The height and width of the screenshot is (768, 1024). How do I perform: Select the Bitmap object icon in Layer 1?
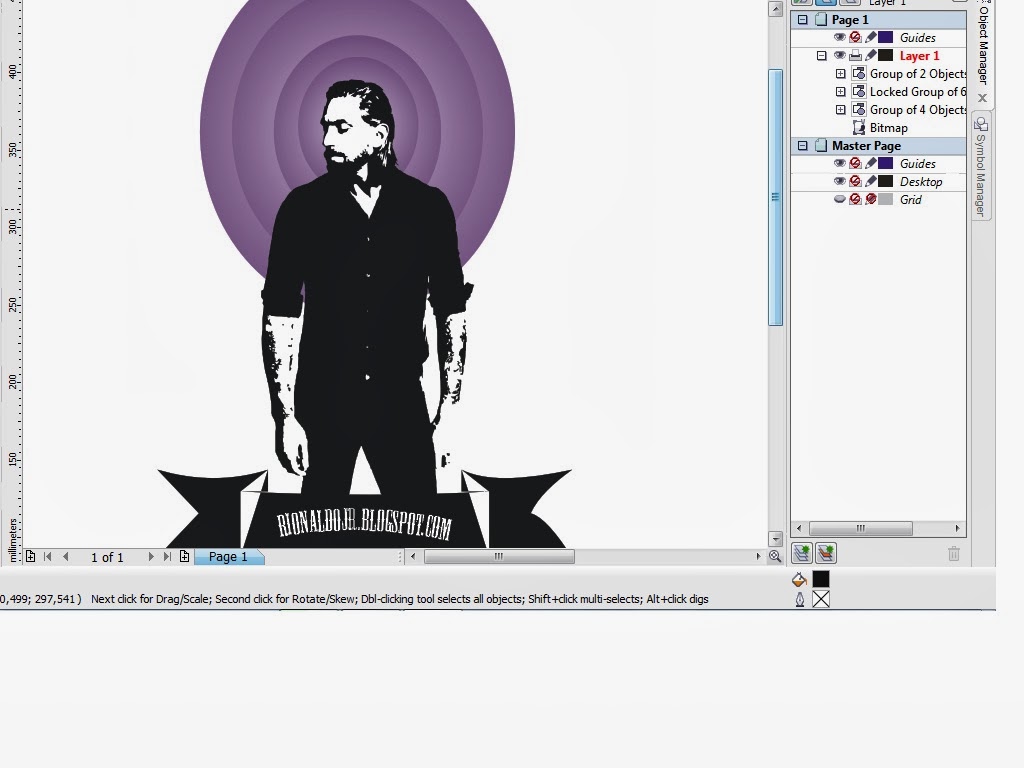pos(858,127)
